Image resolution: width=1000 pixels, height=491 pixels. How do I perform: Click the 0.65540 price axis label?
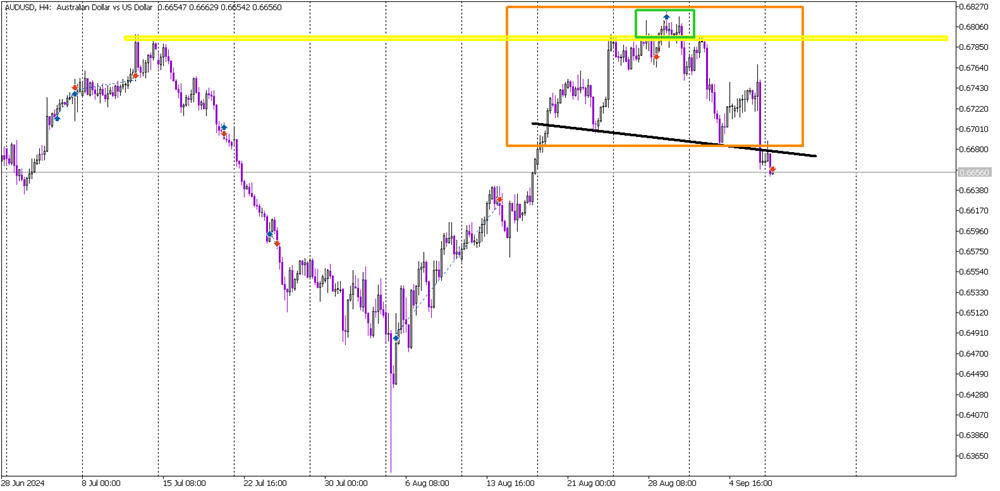click(975, 272)
